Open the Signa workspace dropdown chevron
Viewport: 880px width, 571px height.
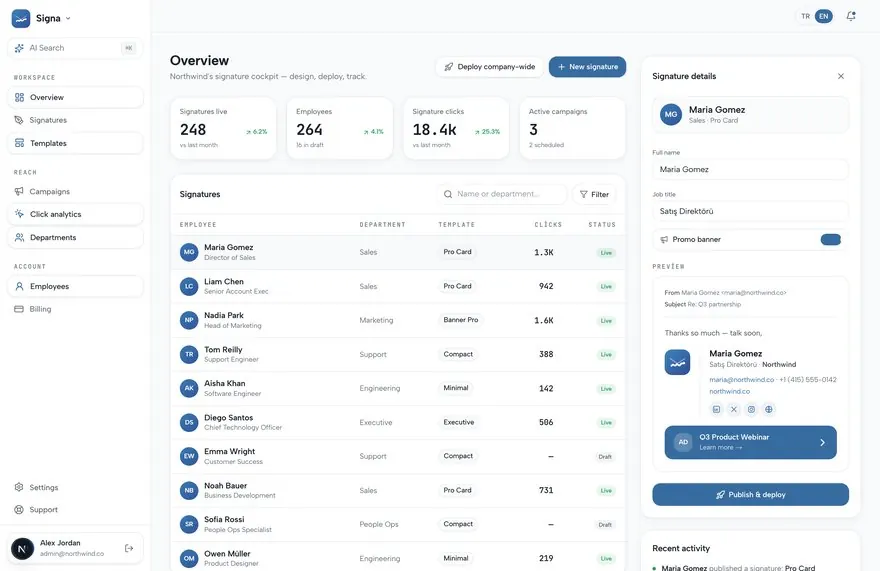[x=68, y=19]
